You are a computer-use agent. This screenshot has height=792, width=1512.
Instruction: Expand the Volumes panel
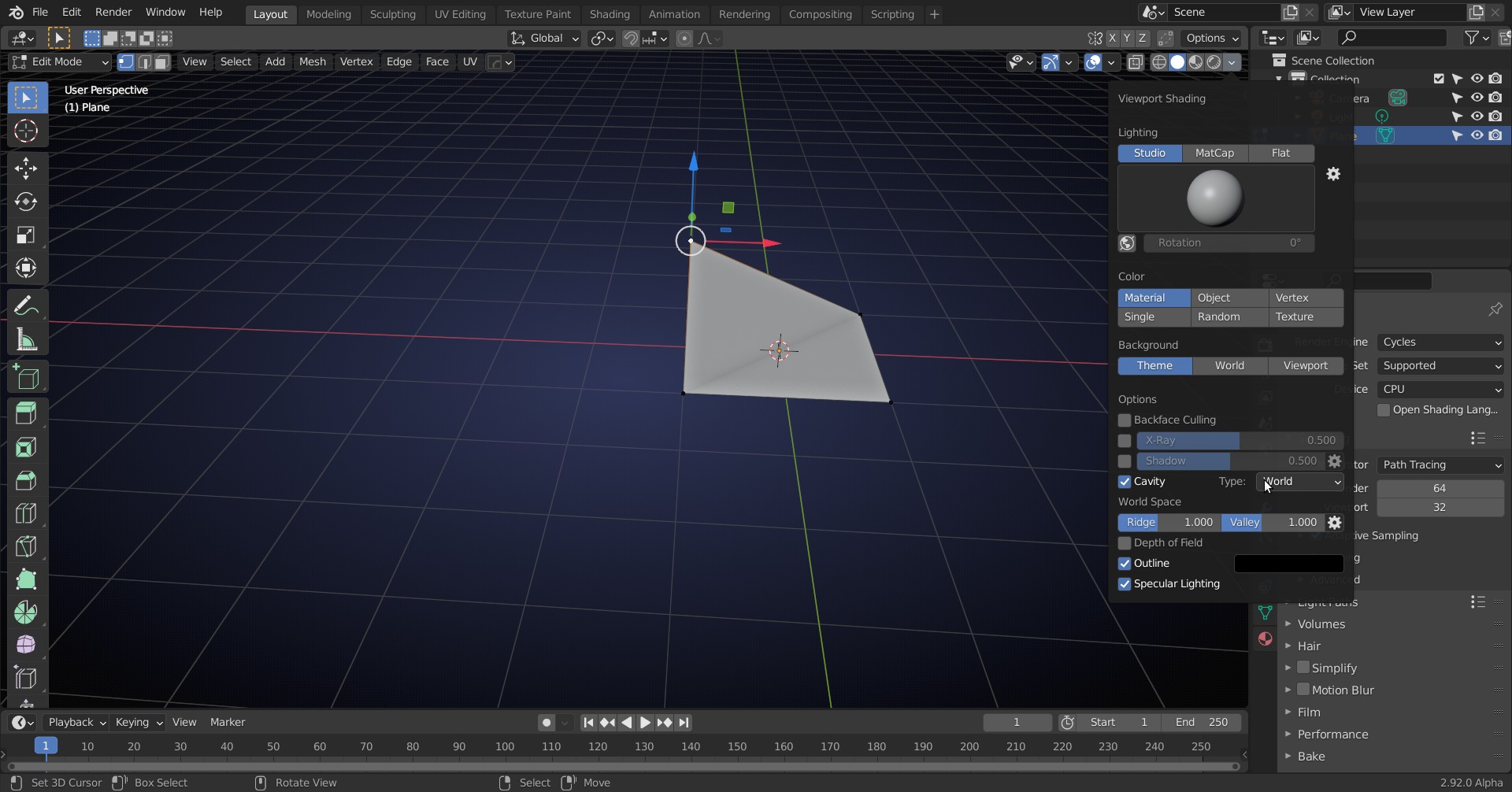(x=1321, y=624)
